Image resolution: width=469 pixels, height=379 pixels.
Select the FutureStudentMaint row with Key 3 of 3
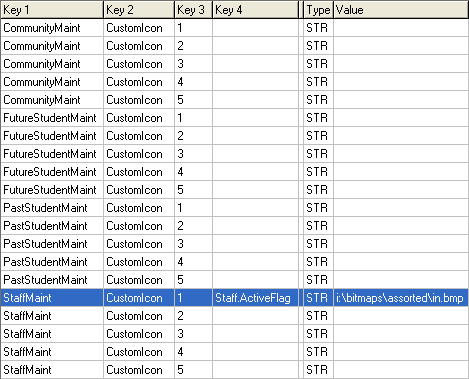[x=234, y=154]
